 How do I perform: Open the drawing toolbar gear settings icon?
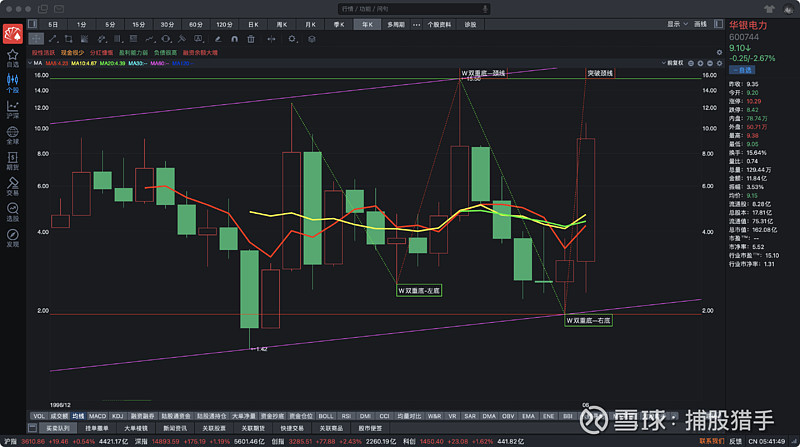292,39
